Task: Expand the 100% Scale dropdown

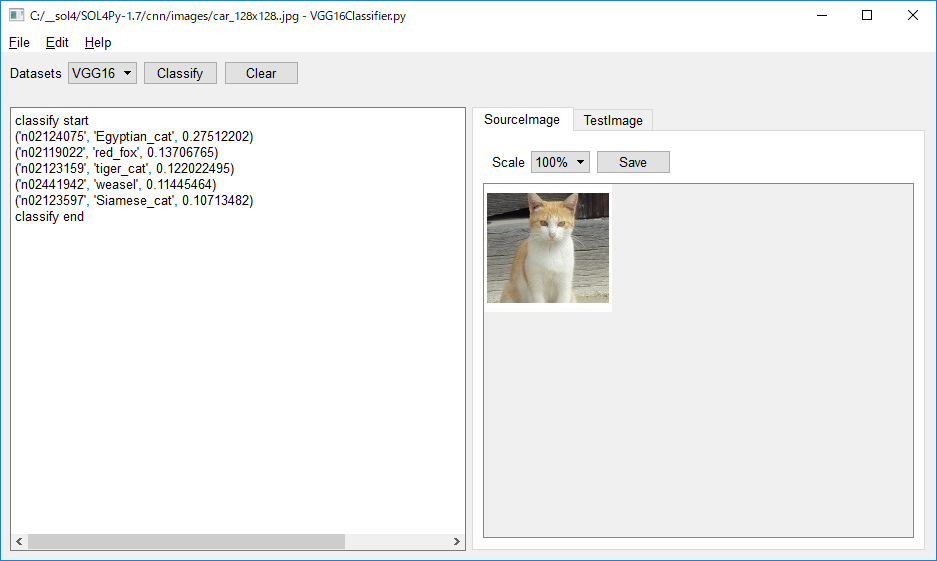Action: pyautogui.click(x=560, y=162)
